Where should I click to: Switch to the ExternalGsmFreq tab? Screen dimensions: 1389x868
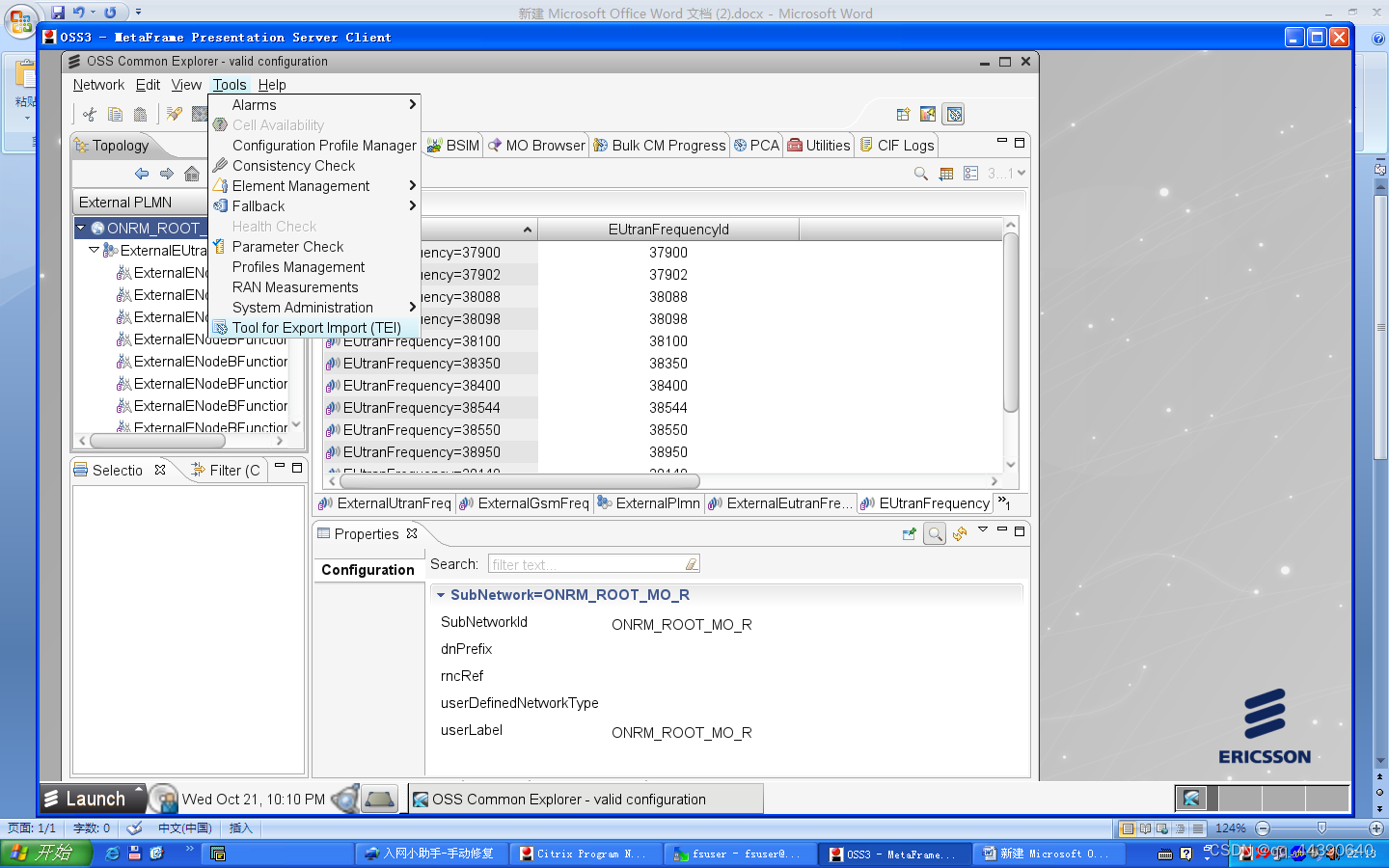(x=524, y=503)
